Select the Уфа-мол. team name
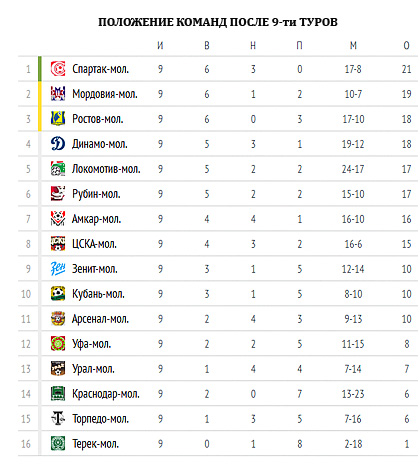Screen dimensions: 420x471 pyautogui.click(x=91, y=344)
